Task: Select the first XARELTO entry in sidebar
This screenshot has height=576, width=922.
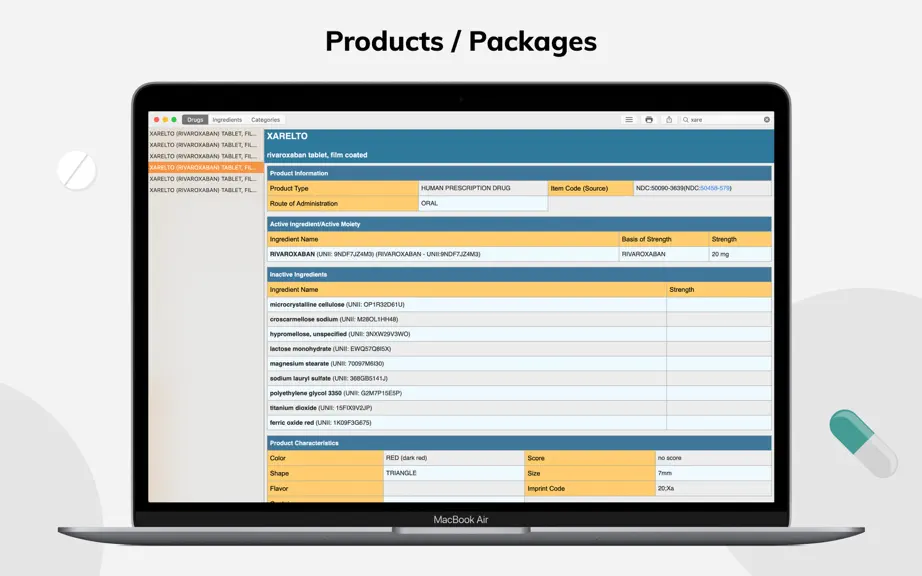Action: [206, 133]
